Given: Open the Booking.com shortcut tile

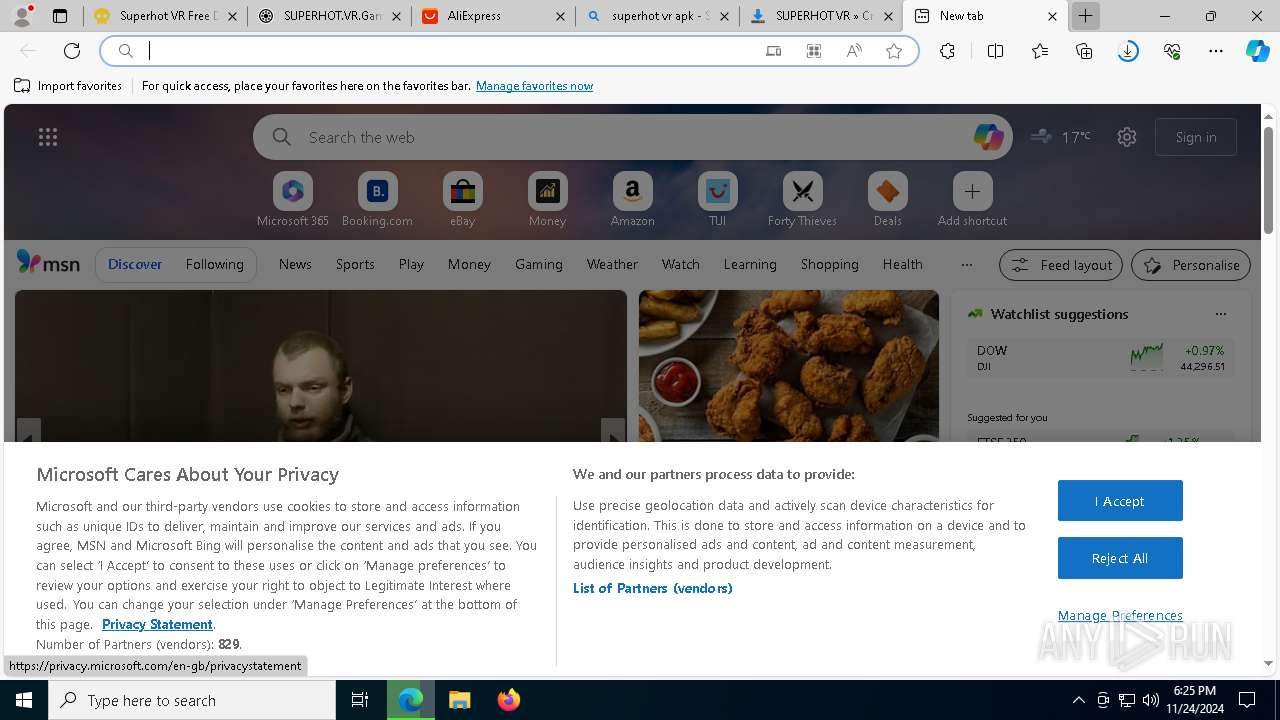Looking at the screenshot, I should [377, 200].
